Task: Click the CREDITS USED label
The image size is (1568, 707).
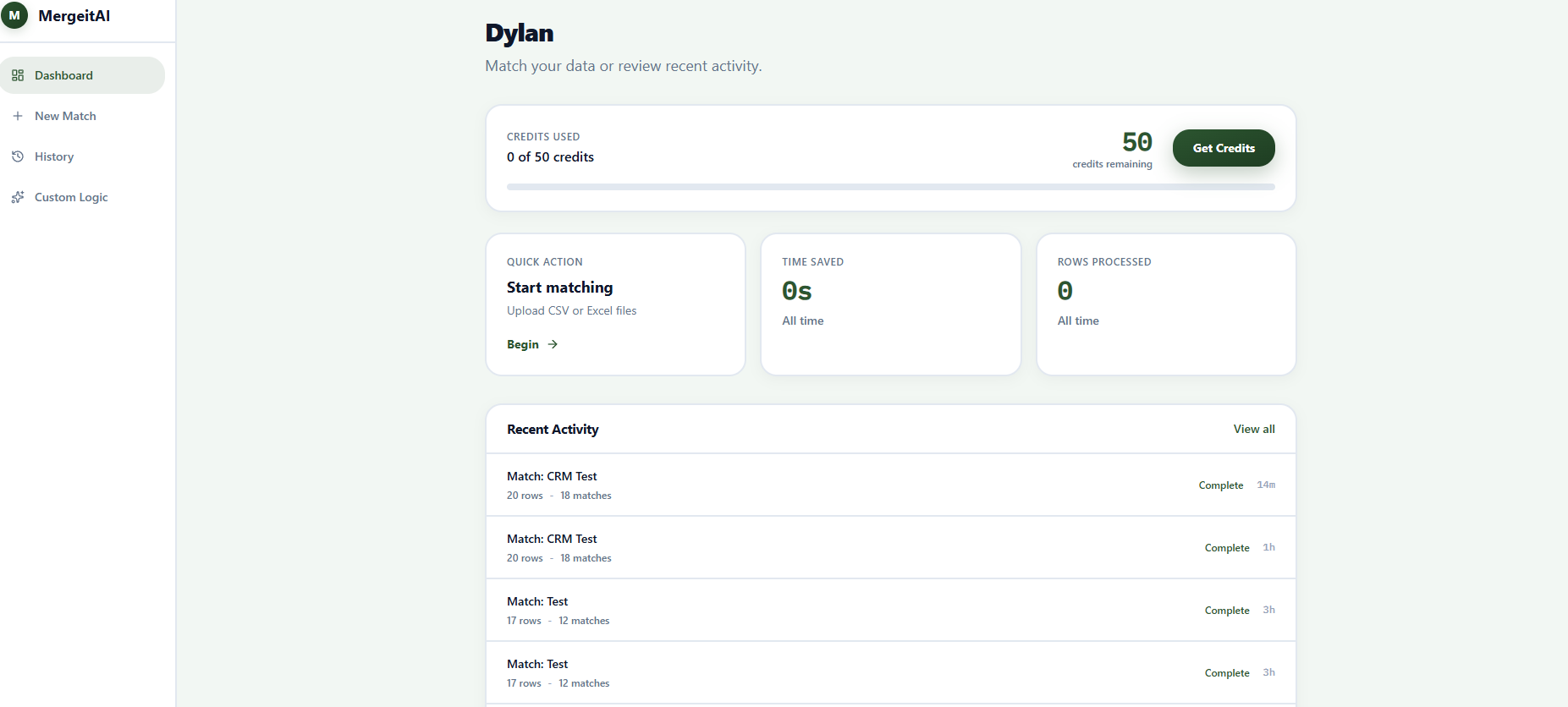Action: (x=543, y=137)
